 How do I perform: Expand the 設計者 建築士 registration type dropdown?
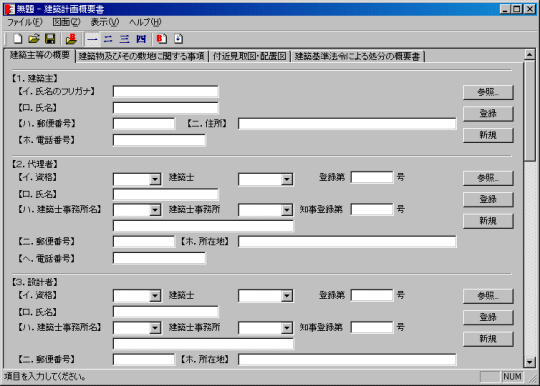(x=287, y=296)
